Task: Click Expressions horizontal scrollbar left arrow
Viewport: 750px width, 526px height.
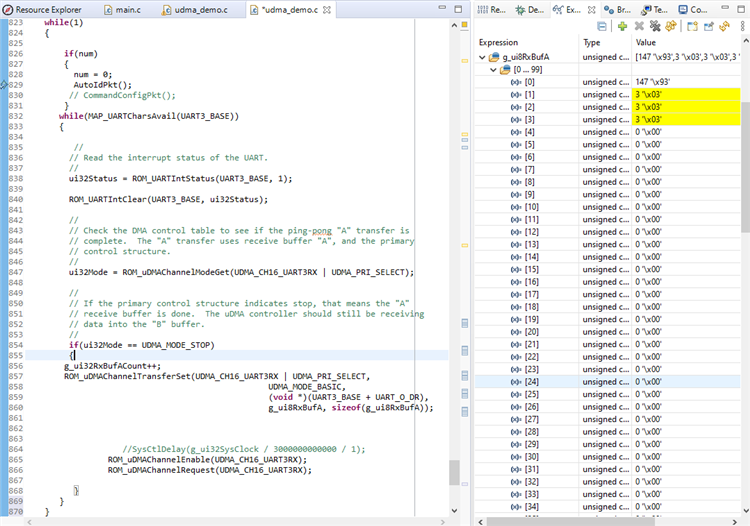Action: 481,522
